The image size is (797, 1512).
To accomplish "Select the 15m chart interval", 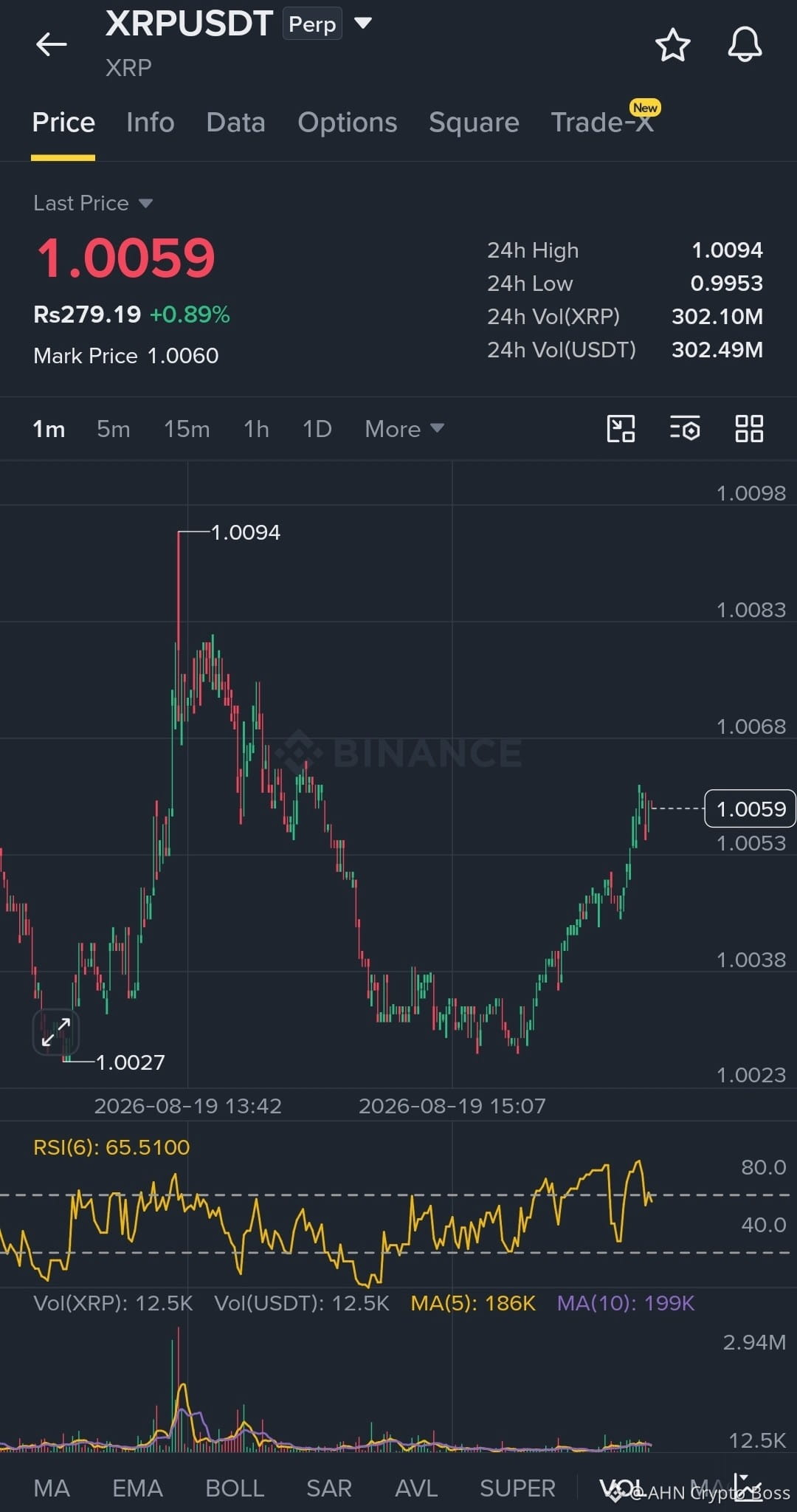I will pyautogui.click(x=187, y=429).
